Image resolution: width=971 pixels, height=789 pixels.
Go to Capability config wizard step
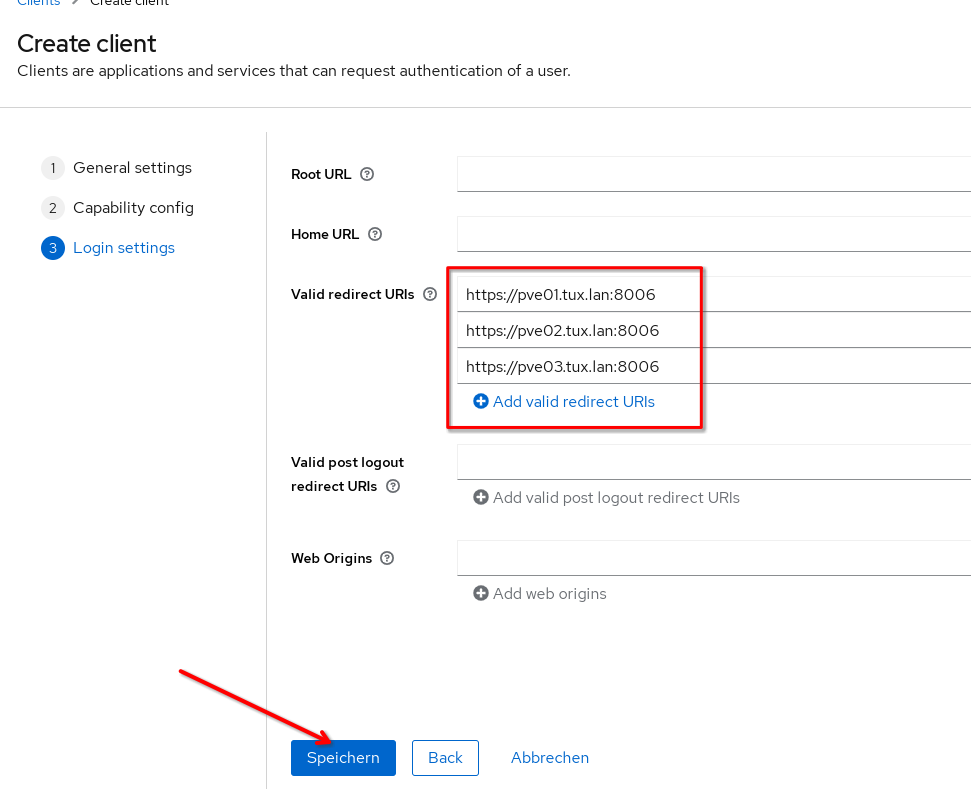[133, 208]
